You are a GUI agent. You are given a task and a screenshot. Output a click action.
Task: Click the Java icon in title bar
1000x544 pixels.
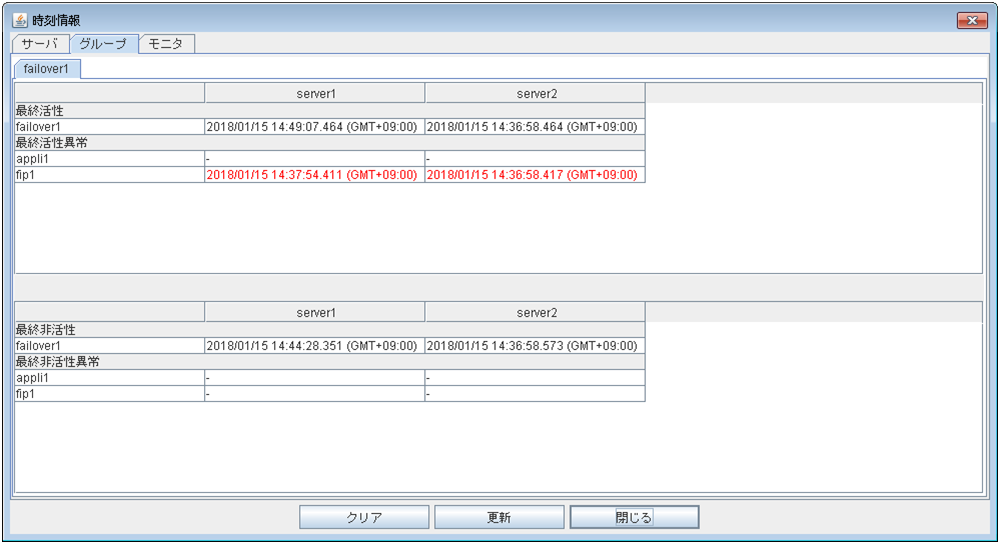pyautogui.click(x=19, y=20)
